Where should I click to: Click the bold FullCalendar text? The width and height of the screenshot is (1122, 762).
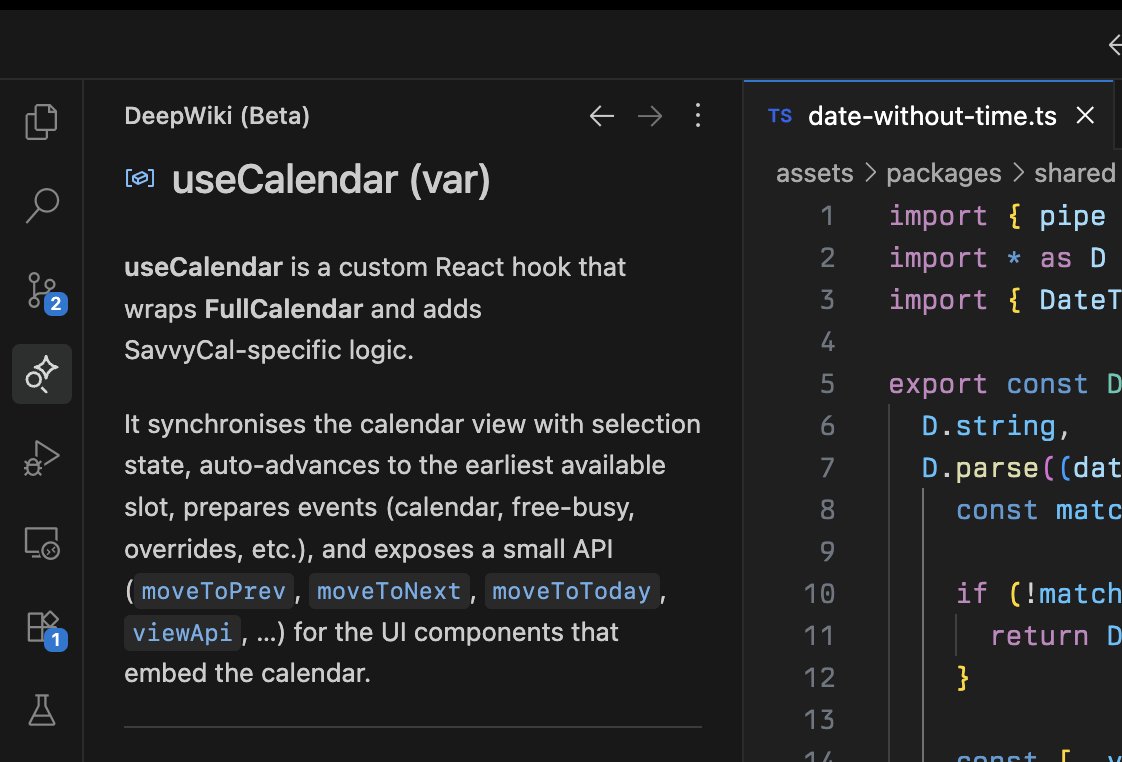[284, 309]
